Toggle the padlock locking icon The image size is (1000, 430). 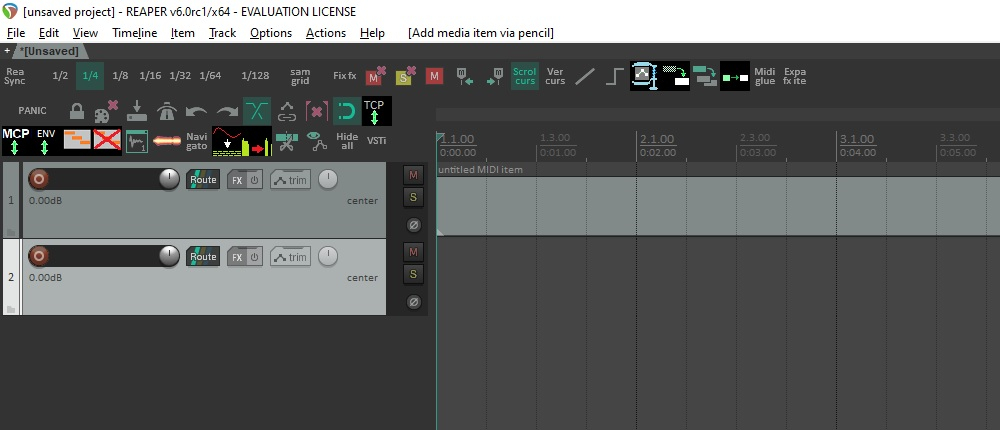pyautogui.click(x=77, y=111)
